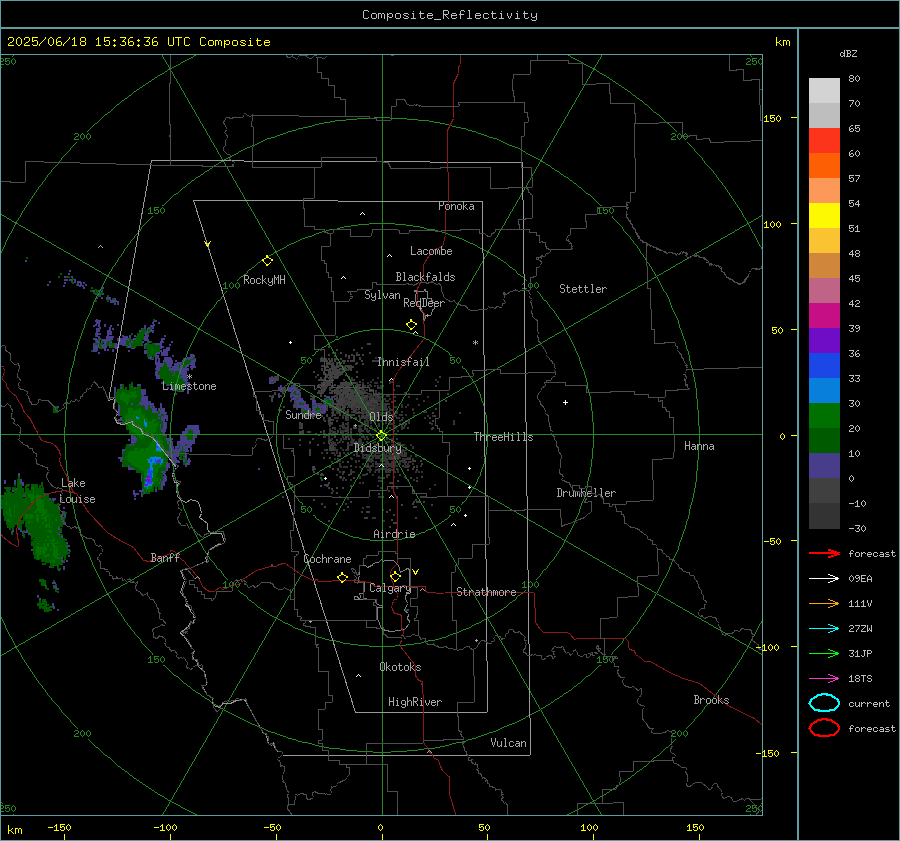Click the cyan 27ZW arrow in the legend

(824, 629)
